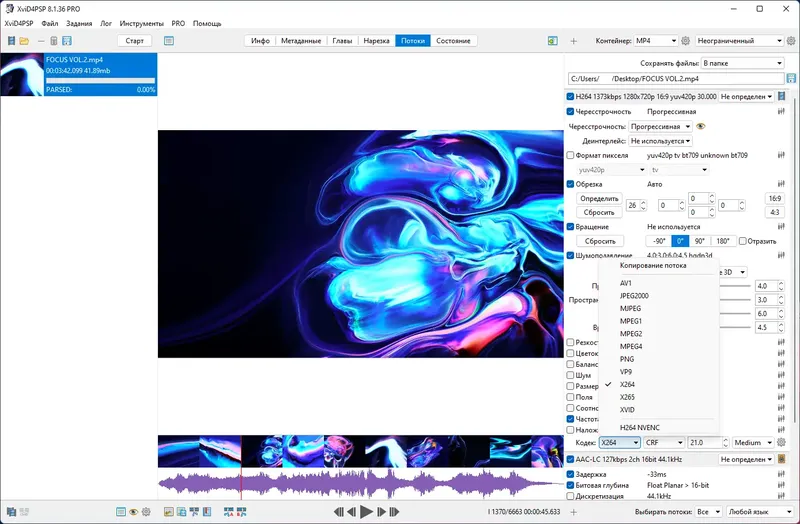Click the Сбросить button under Вращение
The width and height of the screenshot is (800, 524).
[x=600, y=241]
